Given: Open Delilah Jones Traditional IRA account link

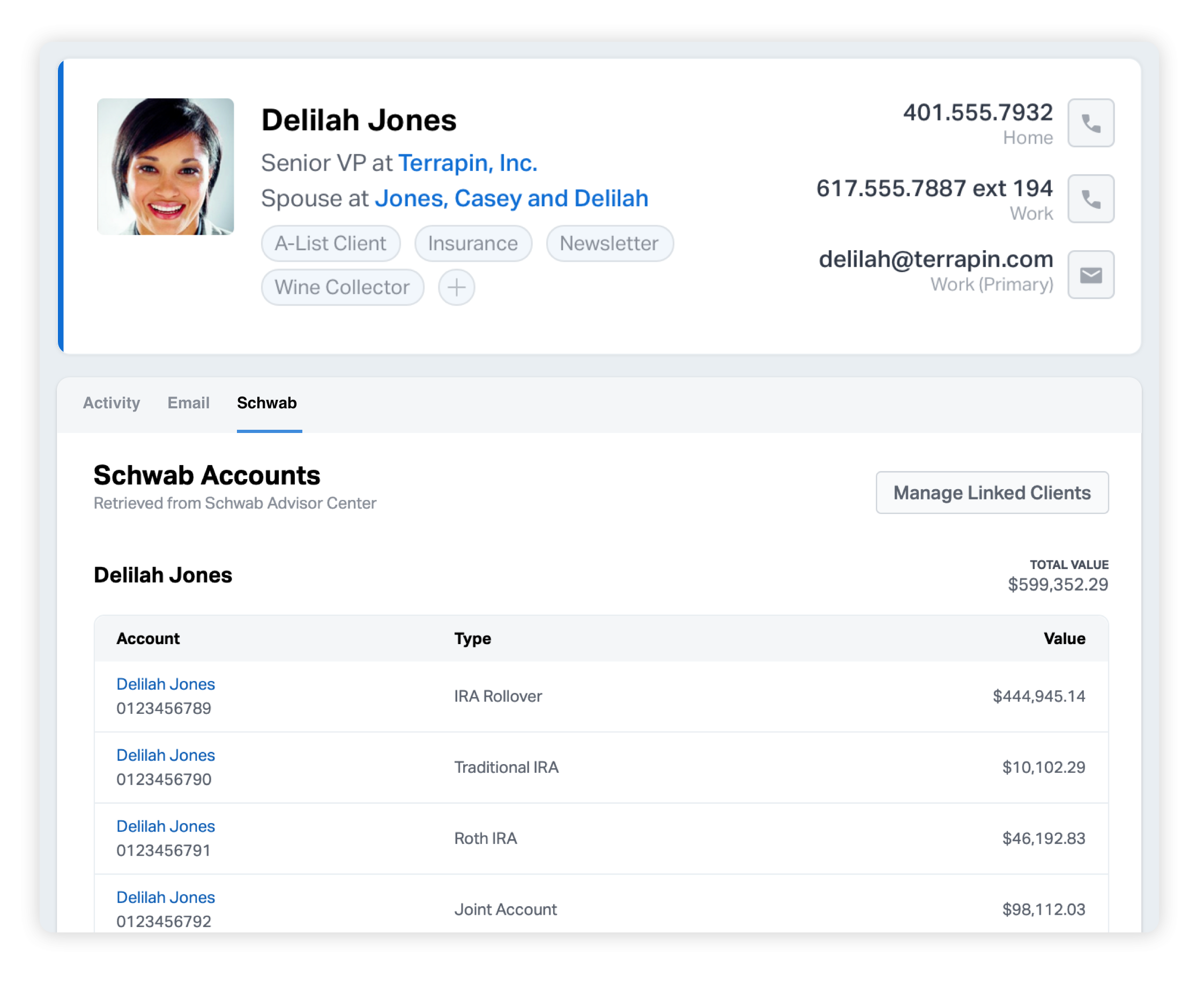Looking at the screenshot, I should pos(165,755).
